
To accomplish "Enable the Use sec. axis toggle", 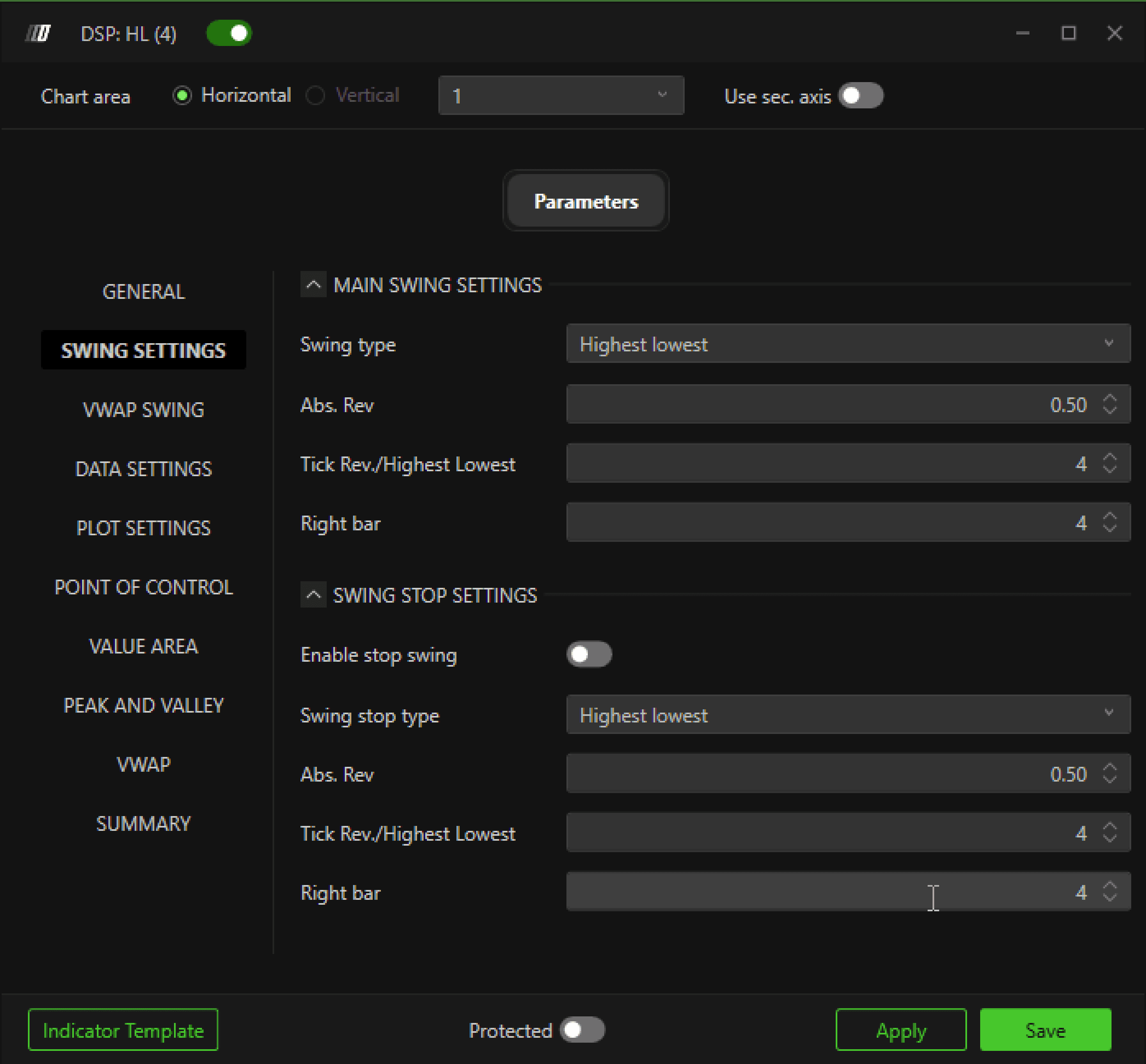I will 860,96.
